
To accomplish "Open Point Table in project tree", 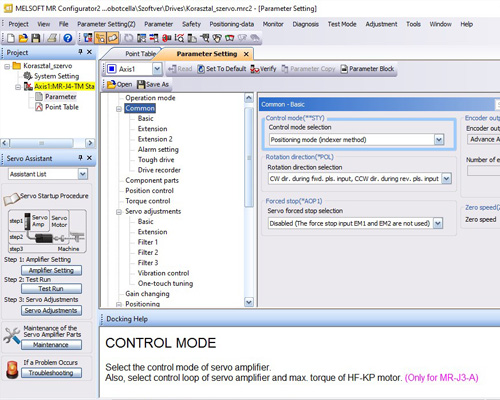I will click(x=57, y=107).
